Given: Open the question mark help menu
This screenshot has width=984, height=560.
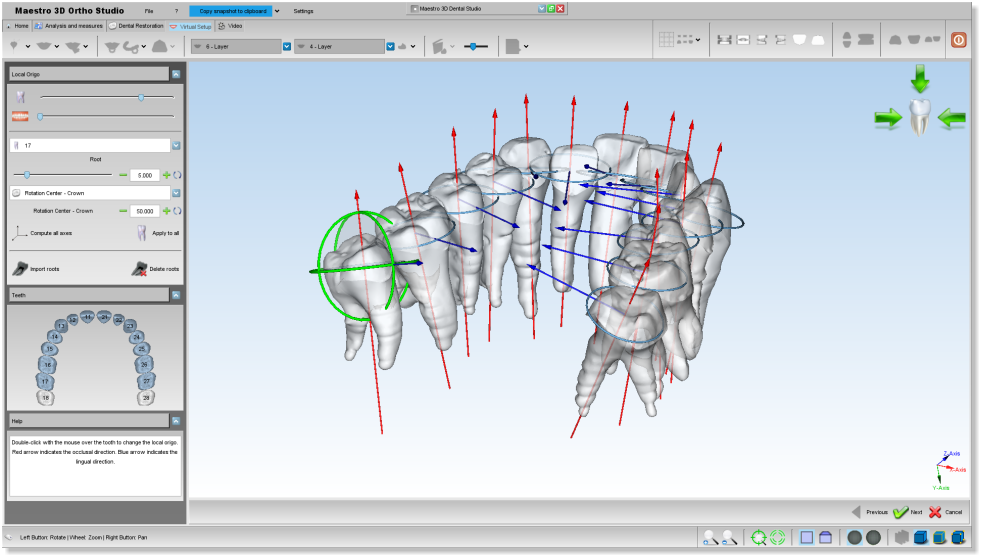Looking at the screenshot, I should (x=176, y=11).
